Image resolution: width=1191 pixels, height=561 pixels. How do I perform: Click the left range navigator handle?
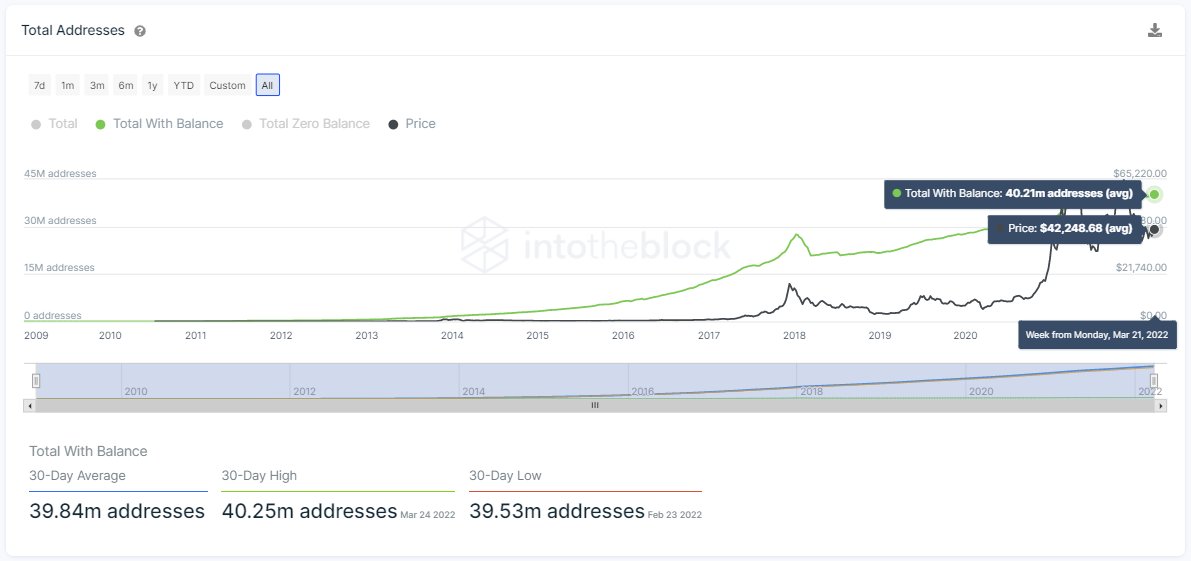(x=36, y=380)
